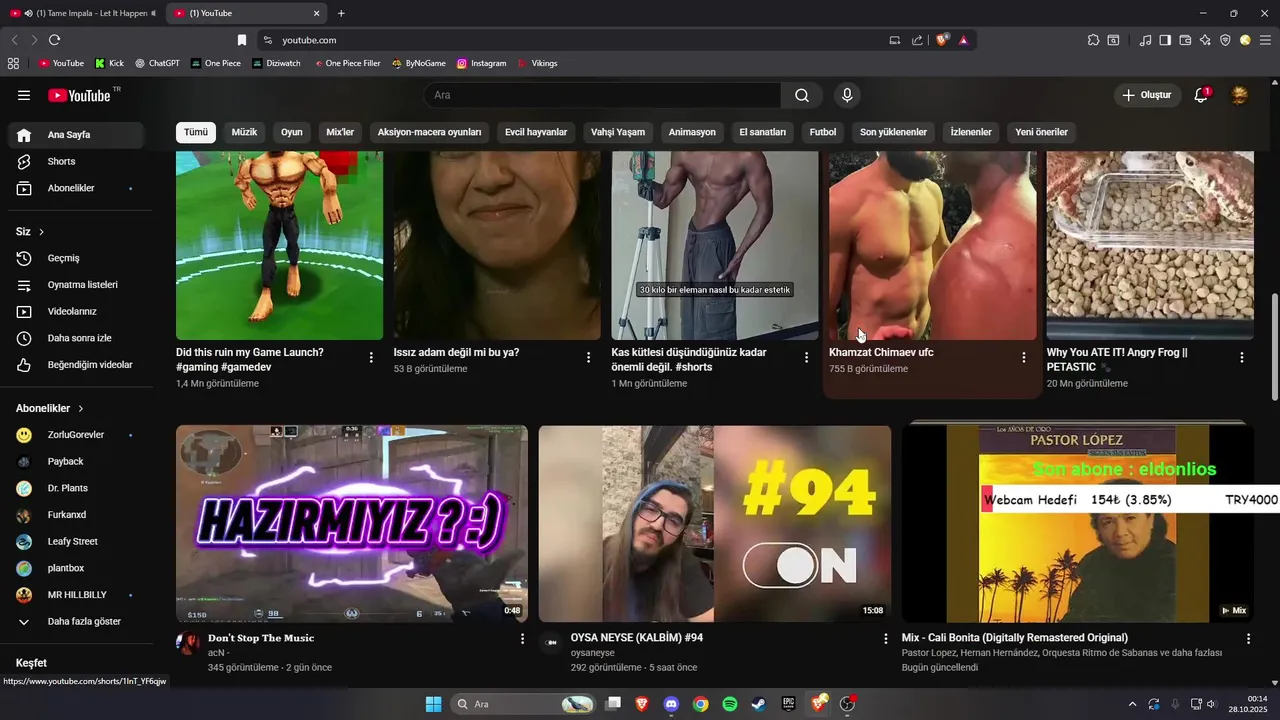Focus the YouTube Ara search field
Viewport: 1280px width, 720px height.
click(x=602, y=95)
